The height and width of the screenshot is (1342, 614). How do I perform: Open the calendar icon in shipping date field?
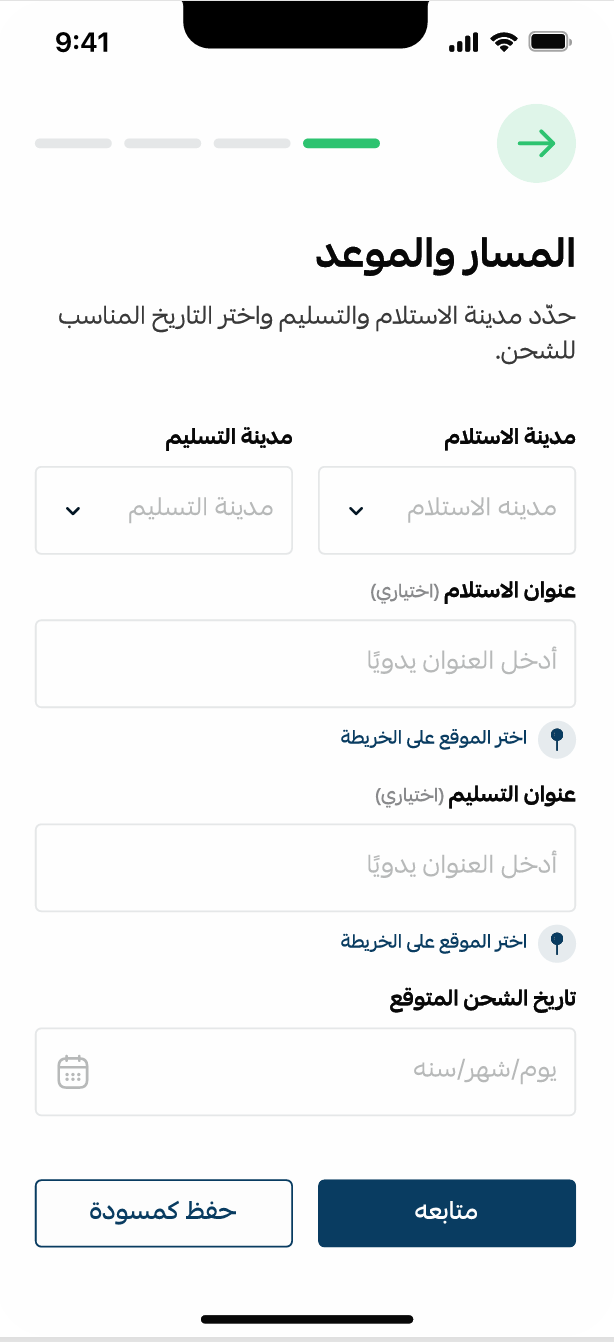pyautogui.click(x=73, y=1071)
